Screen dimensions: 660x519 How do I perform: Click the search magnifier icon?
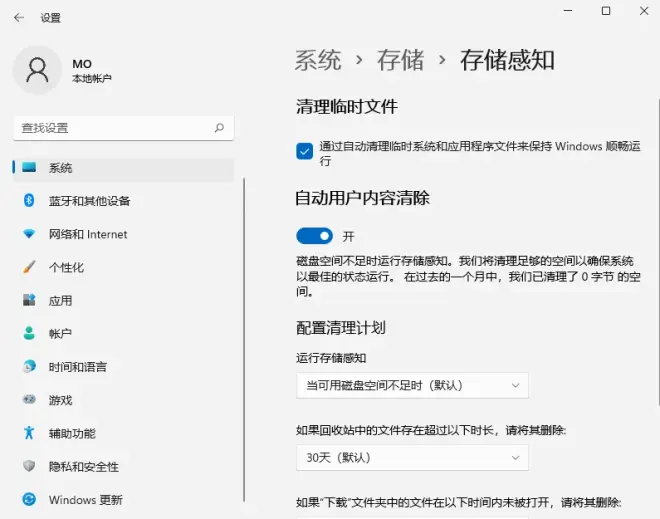(219, 128)
